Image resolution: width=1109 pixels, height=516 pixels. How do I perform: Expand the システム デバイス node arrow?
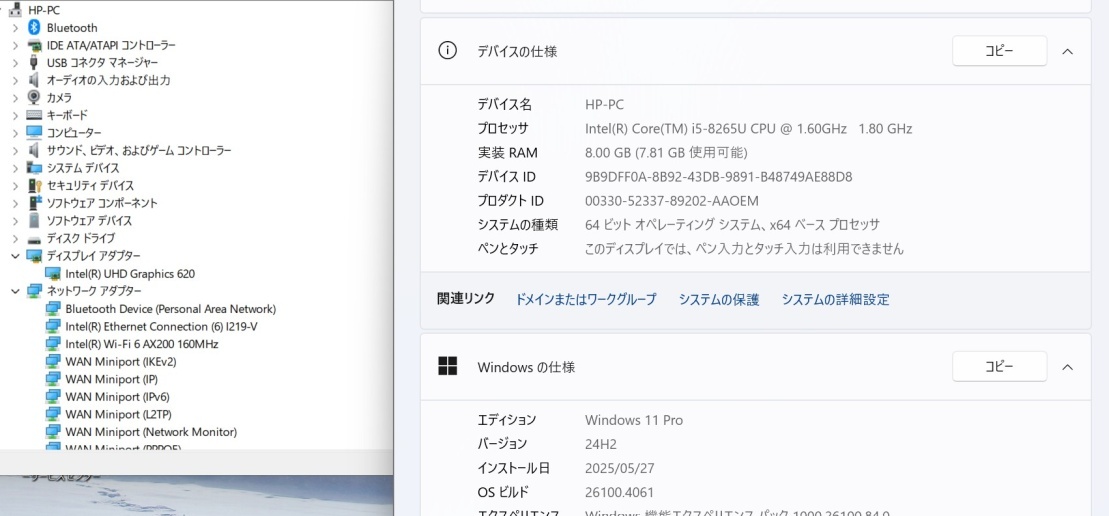[x=15, y=168]
